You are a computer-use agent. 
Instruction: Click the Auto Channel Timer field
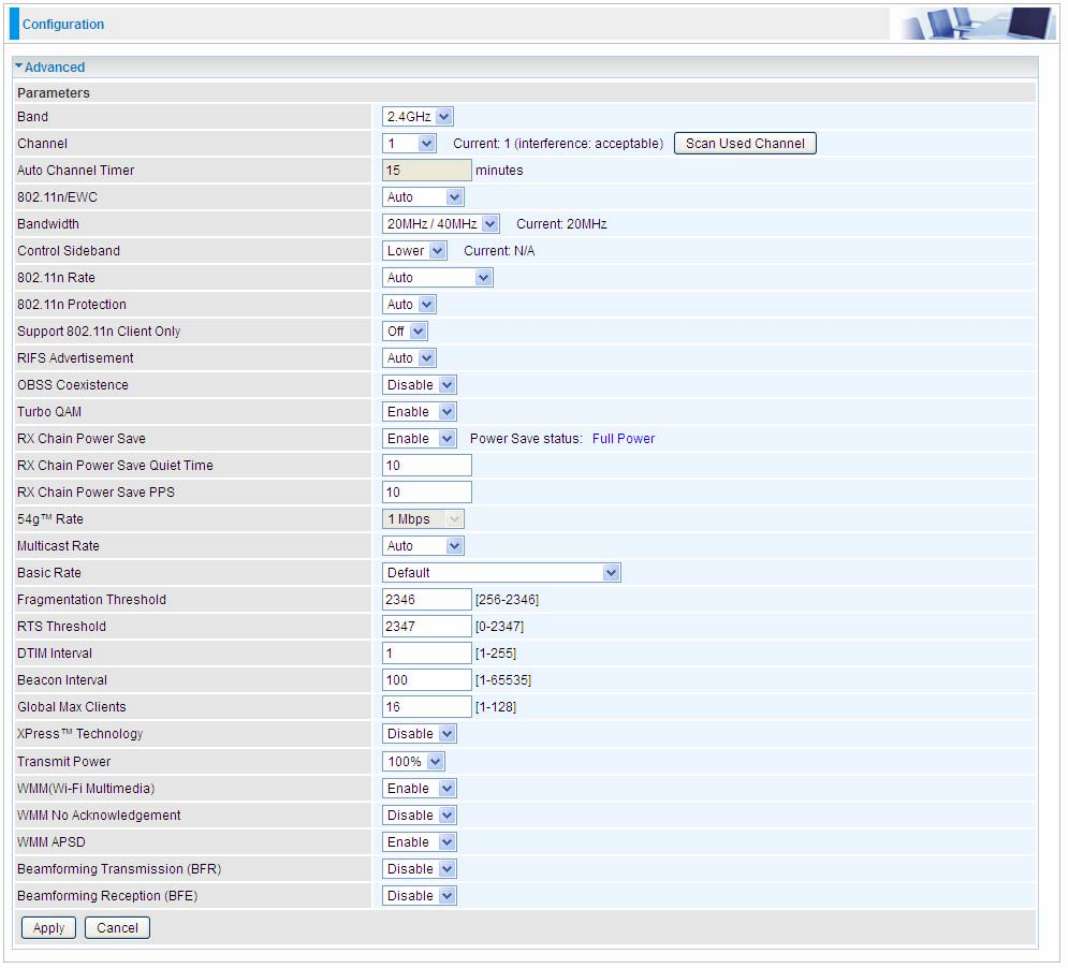428,170
